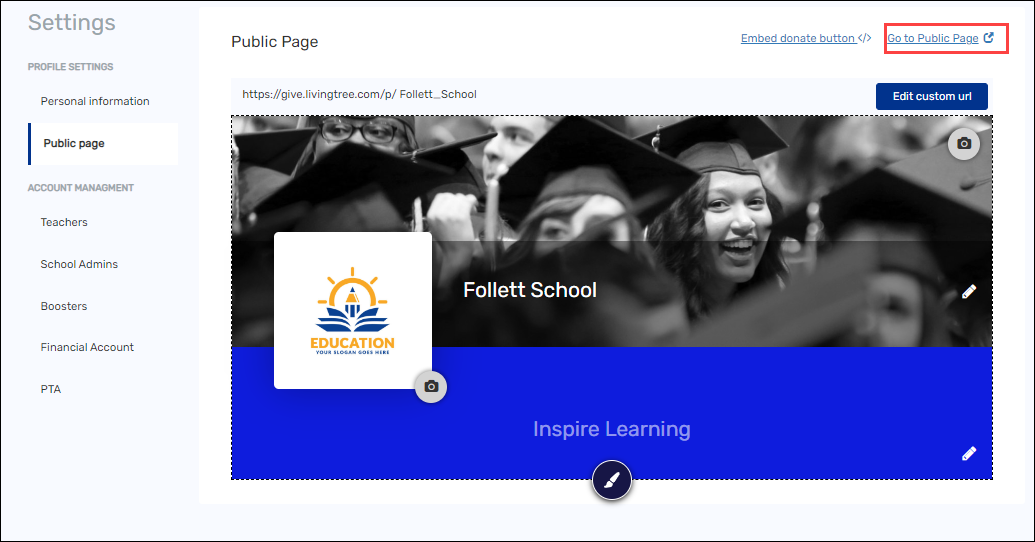
Task: Click the Inspire Learning tagline text
Action: point(611,429)
